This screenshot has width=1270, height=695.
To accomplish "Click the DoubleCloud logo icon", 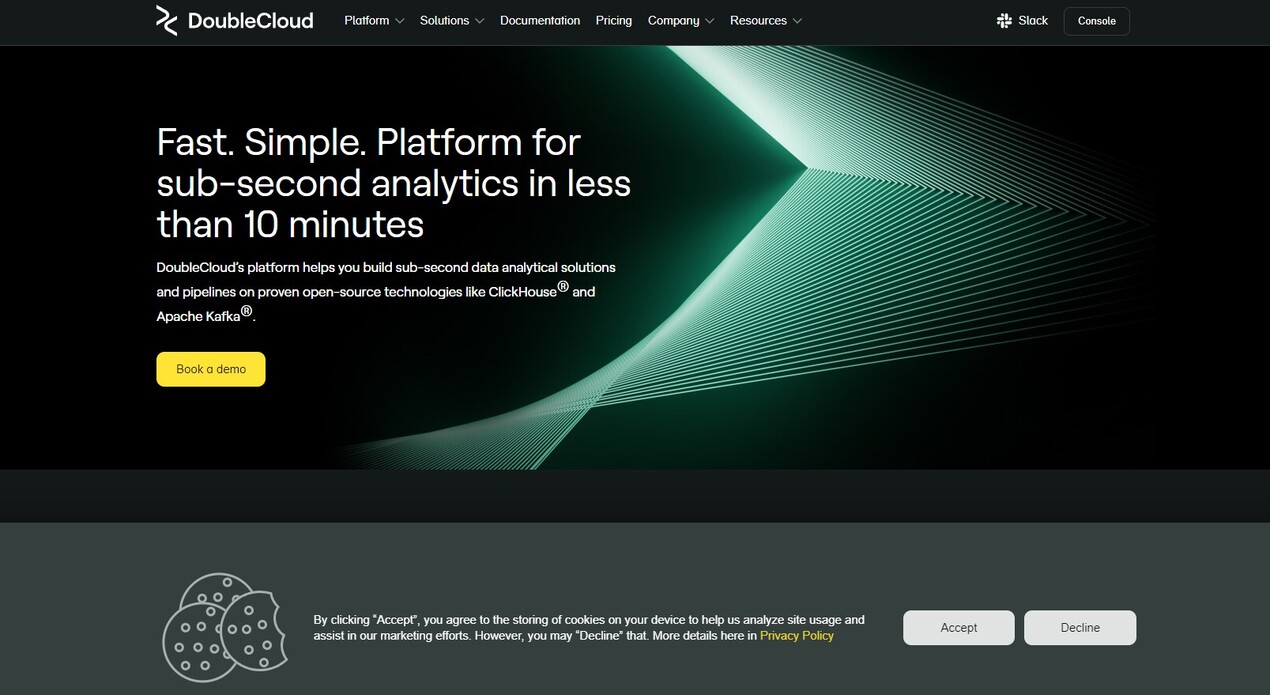I will click(x=166, y=20).
